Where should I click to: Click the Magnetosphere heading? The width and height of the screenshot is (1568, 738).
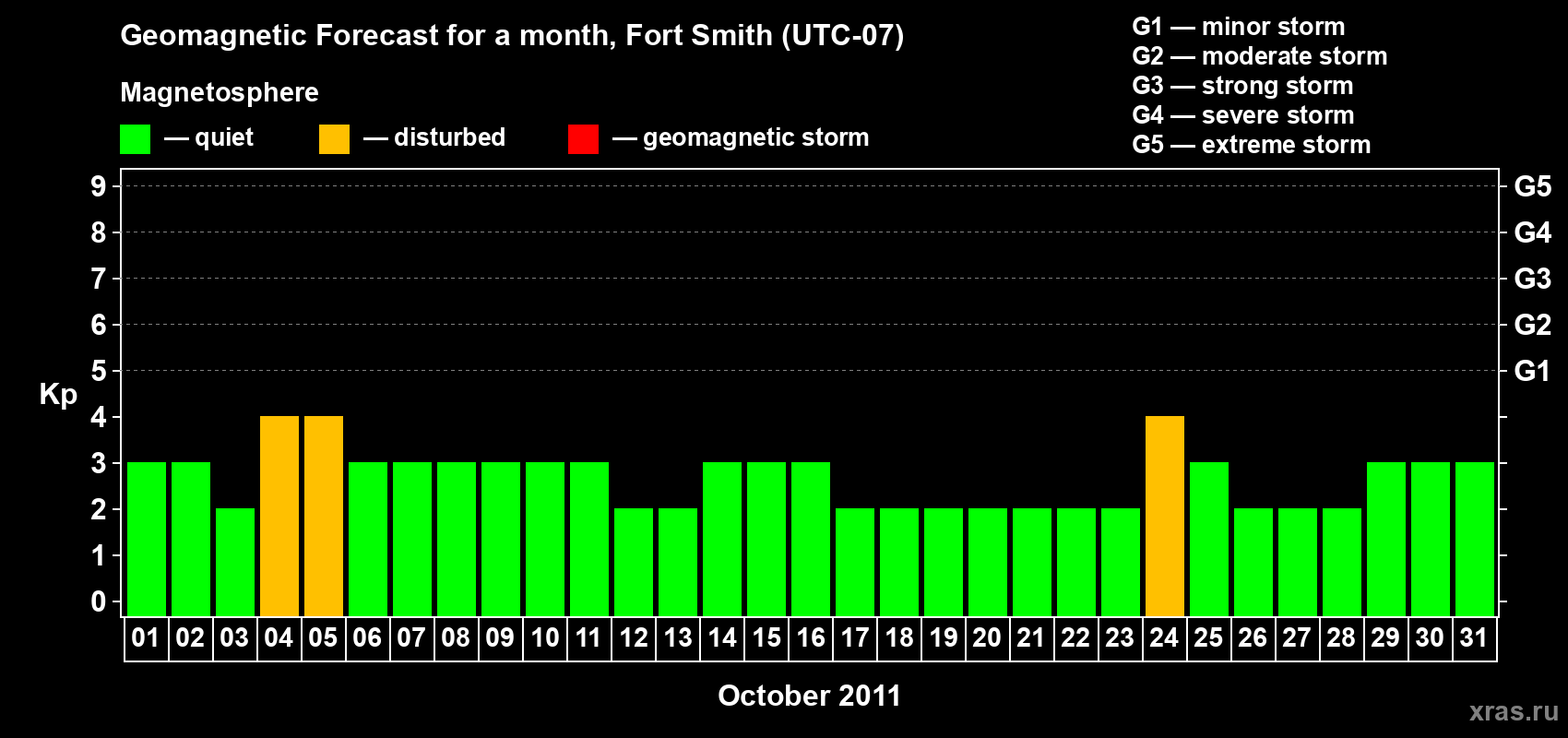(x=220, y=92)
